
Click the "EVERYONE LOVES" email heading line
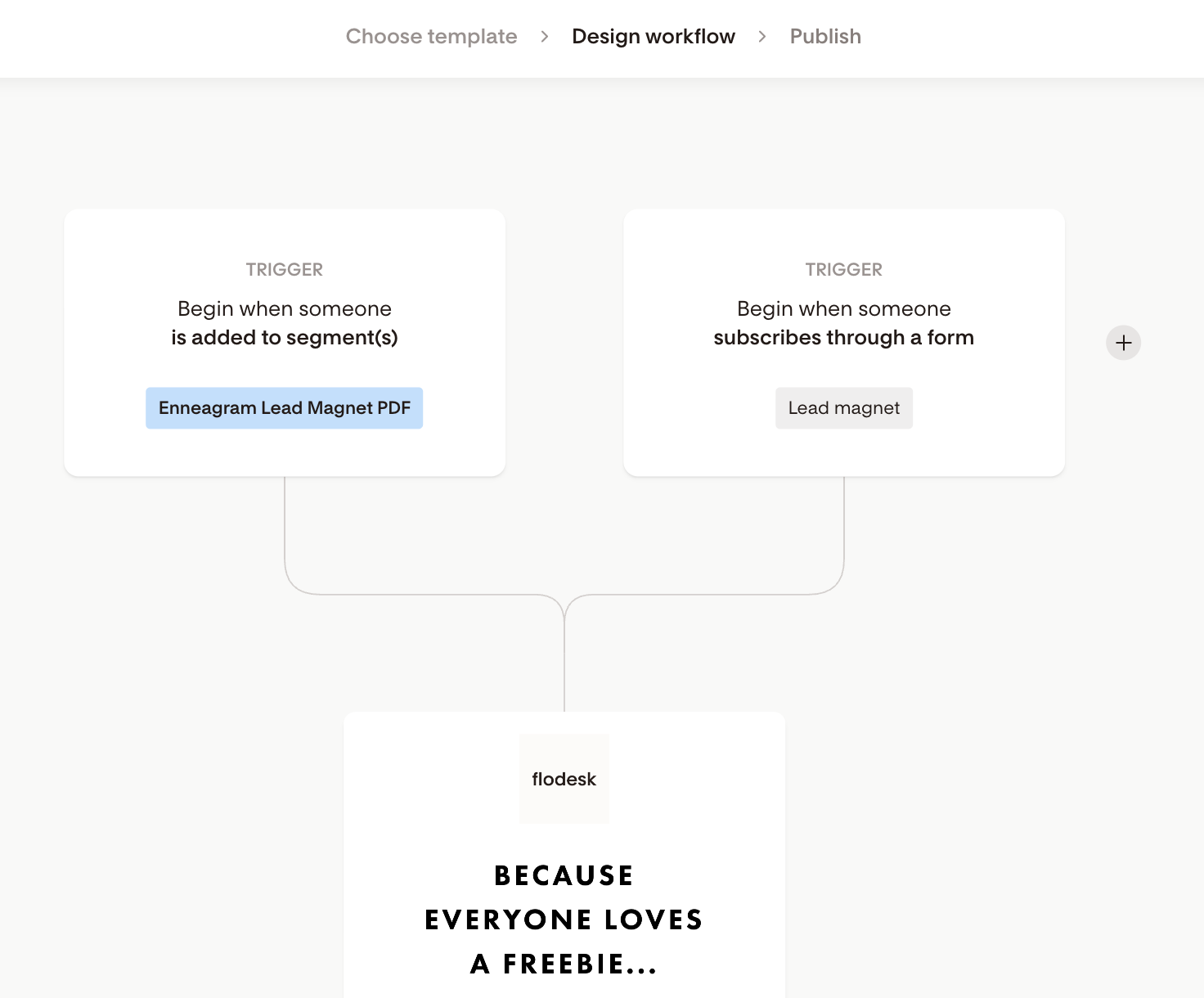tap(564, 920)
